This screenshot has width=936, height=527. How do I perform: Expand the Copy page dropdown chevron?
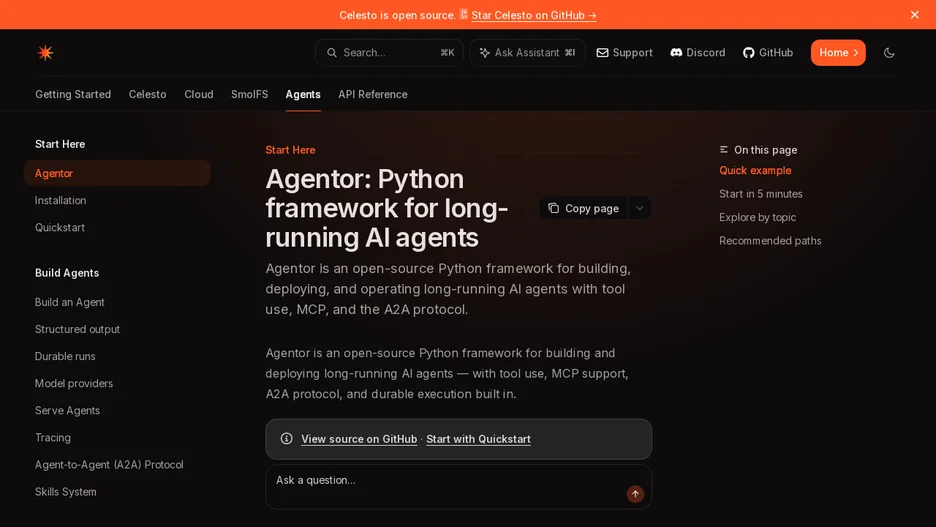tap(639, 208)
